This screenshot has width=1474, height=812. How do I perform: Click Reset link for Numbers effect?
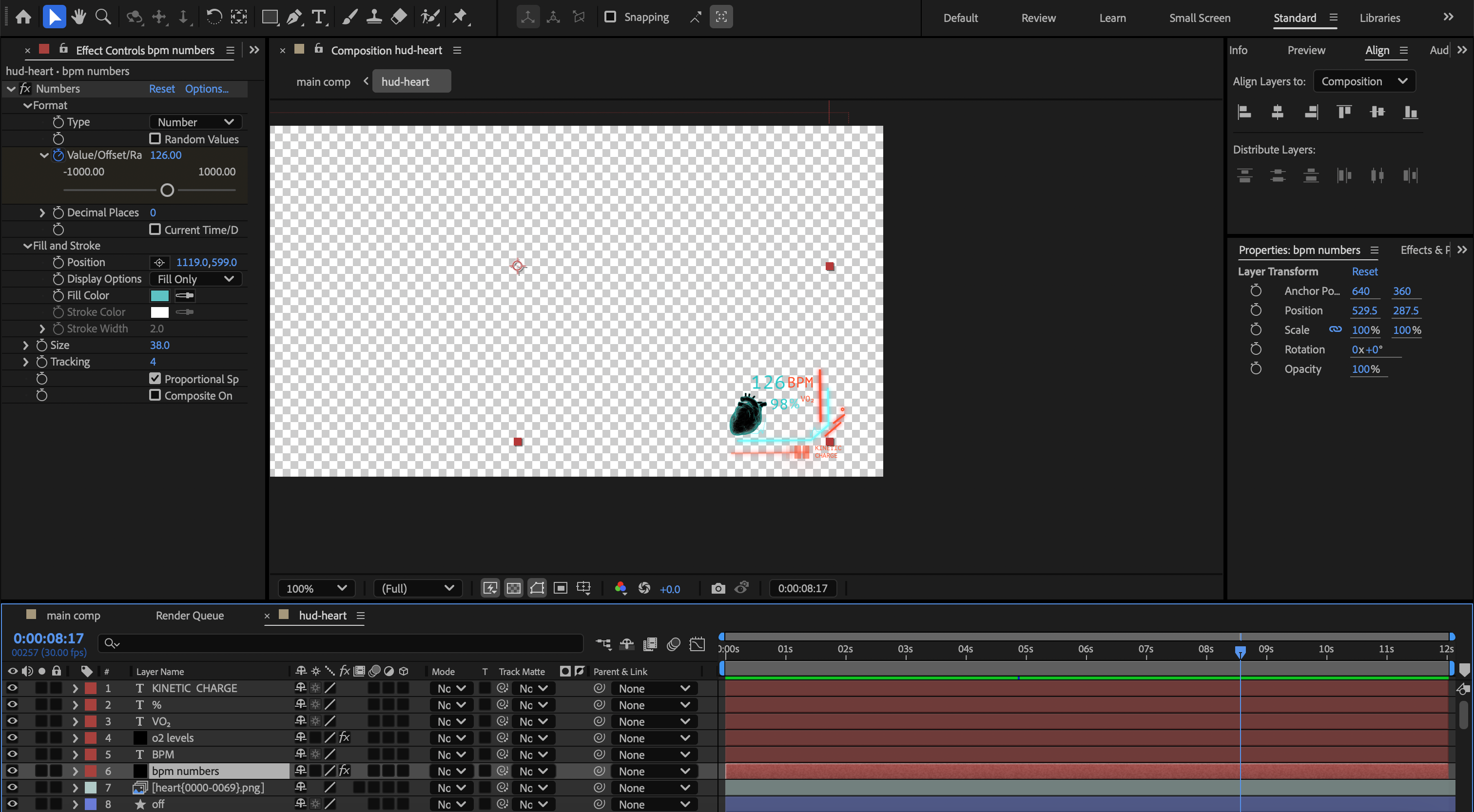(161, 89)
